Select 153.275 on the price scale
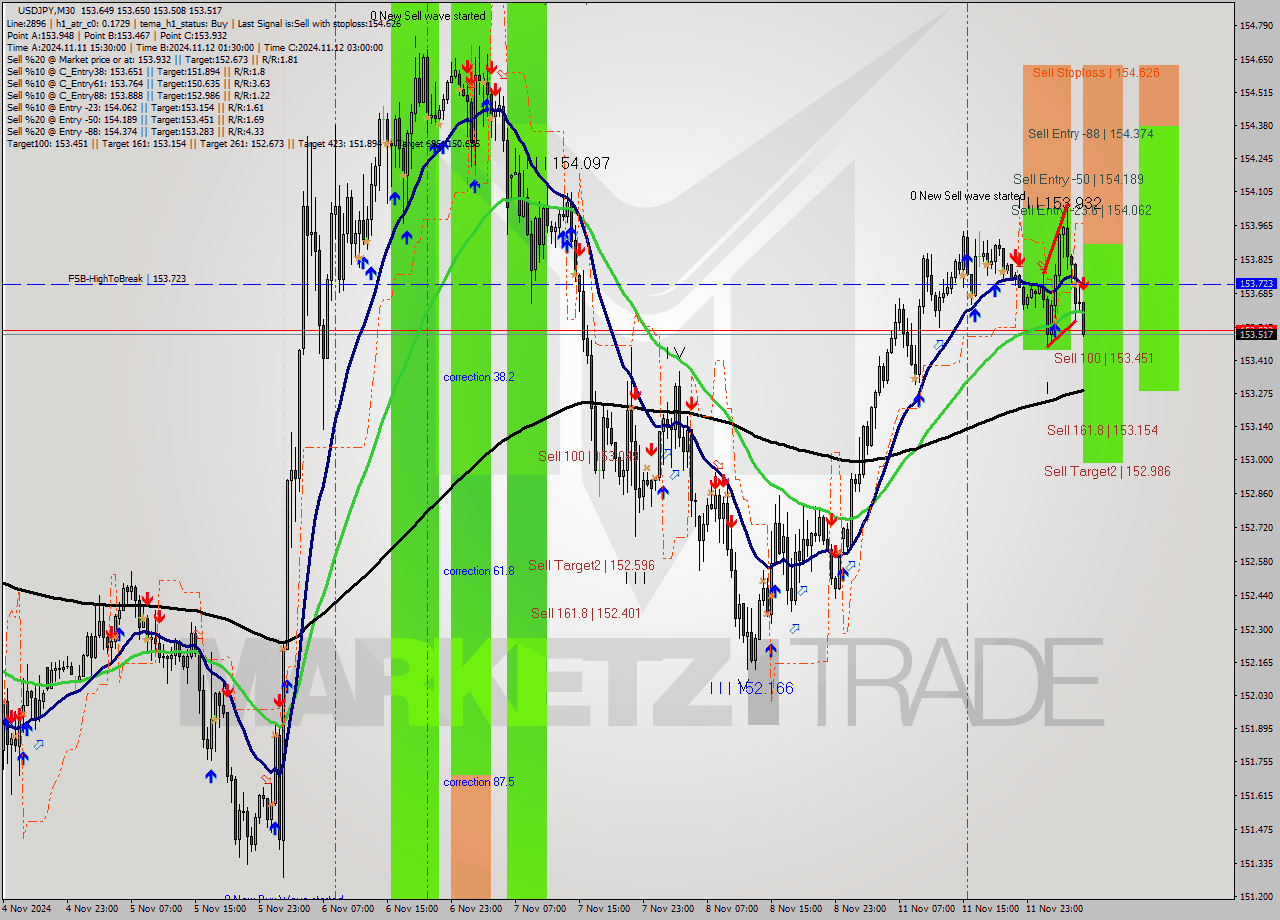 1256,393
